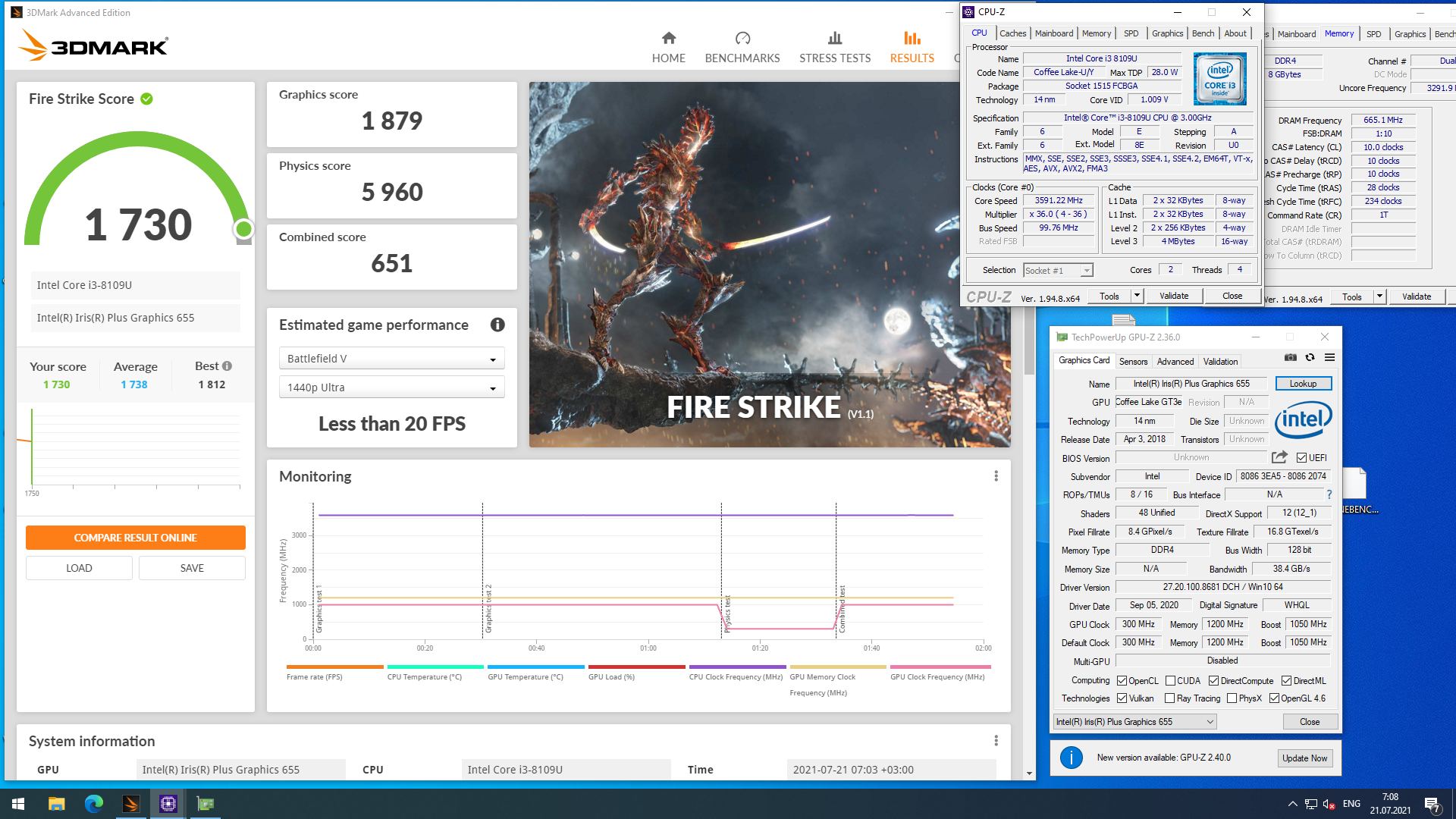The image size is (1456, 819).
Task: Open Sensors tab in GPU-Z
Action: 1133,362
